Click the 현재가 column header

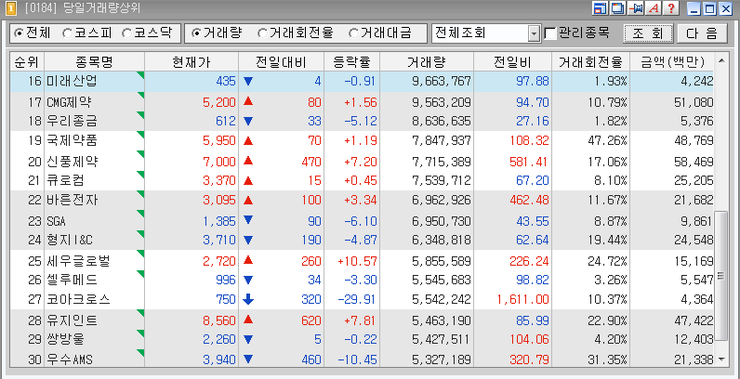tap(192, 61)
